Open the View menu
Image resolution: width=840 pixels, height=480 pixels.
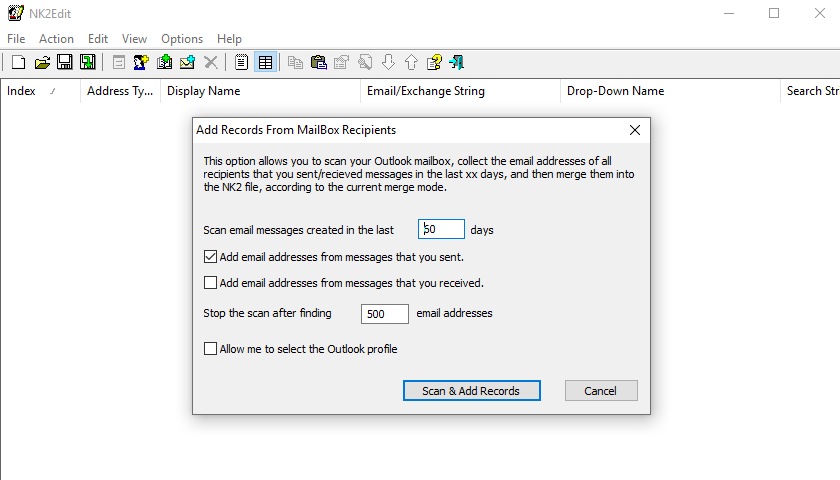coord(134,39)
